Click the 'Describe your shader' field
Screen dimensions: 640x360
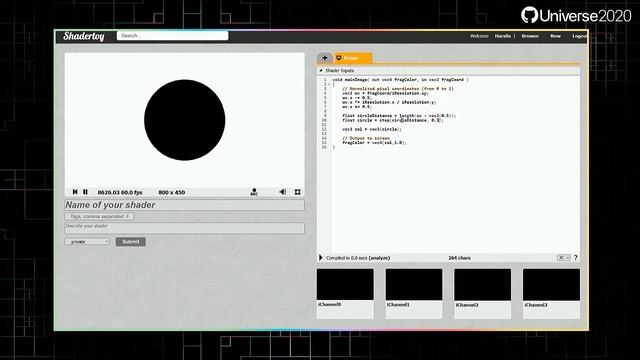184,228
